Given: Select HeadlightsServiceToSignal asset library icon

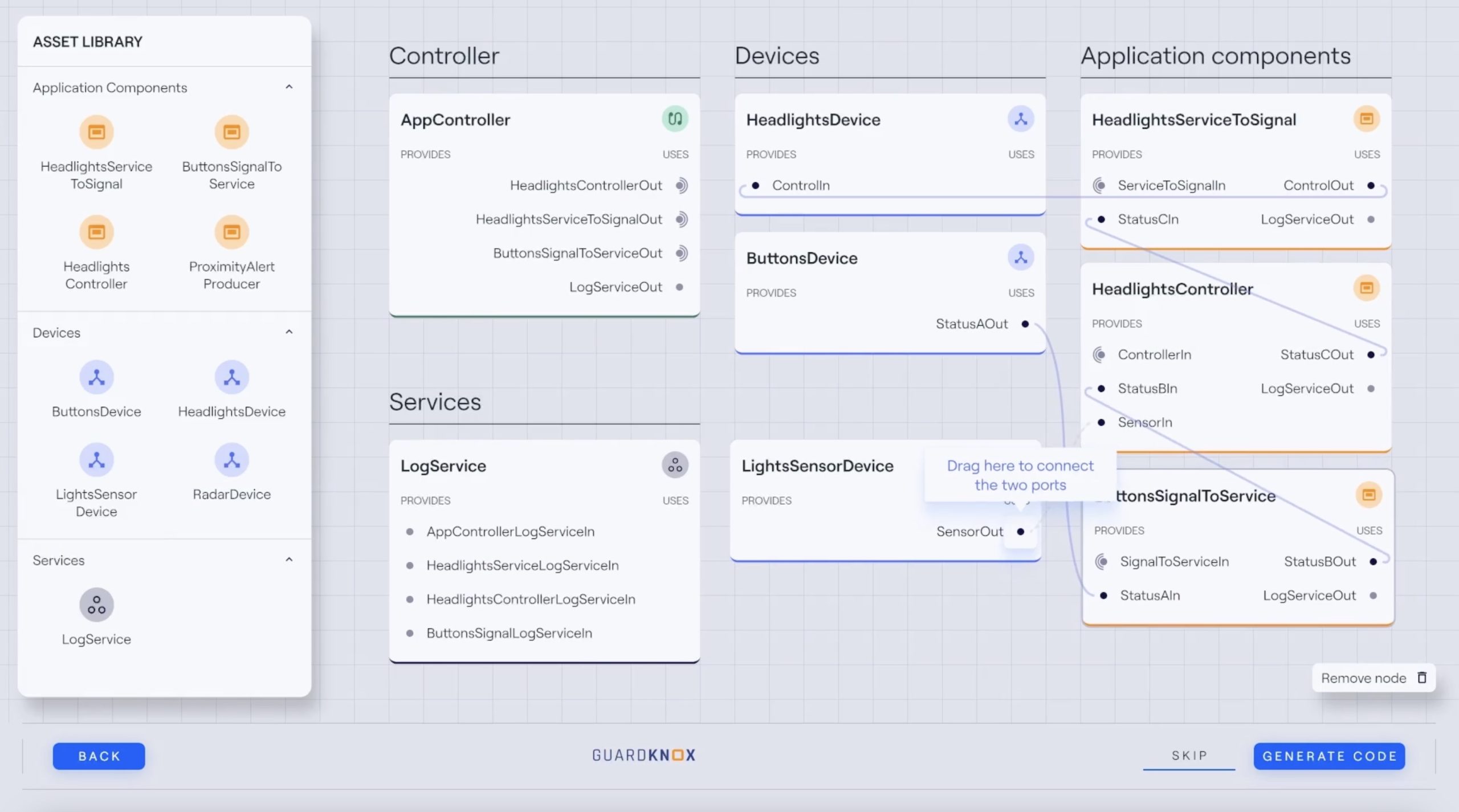Looking at the screenshot, I should (96, 132).
